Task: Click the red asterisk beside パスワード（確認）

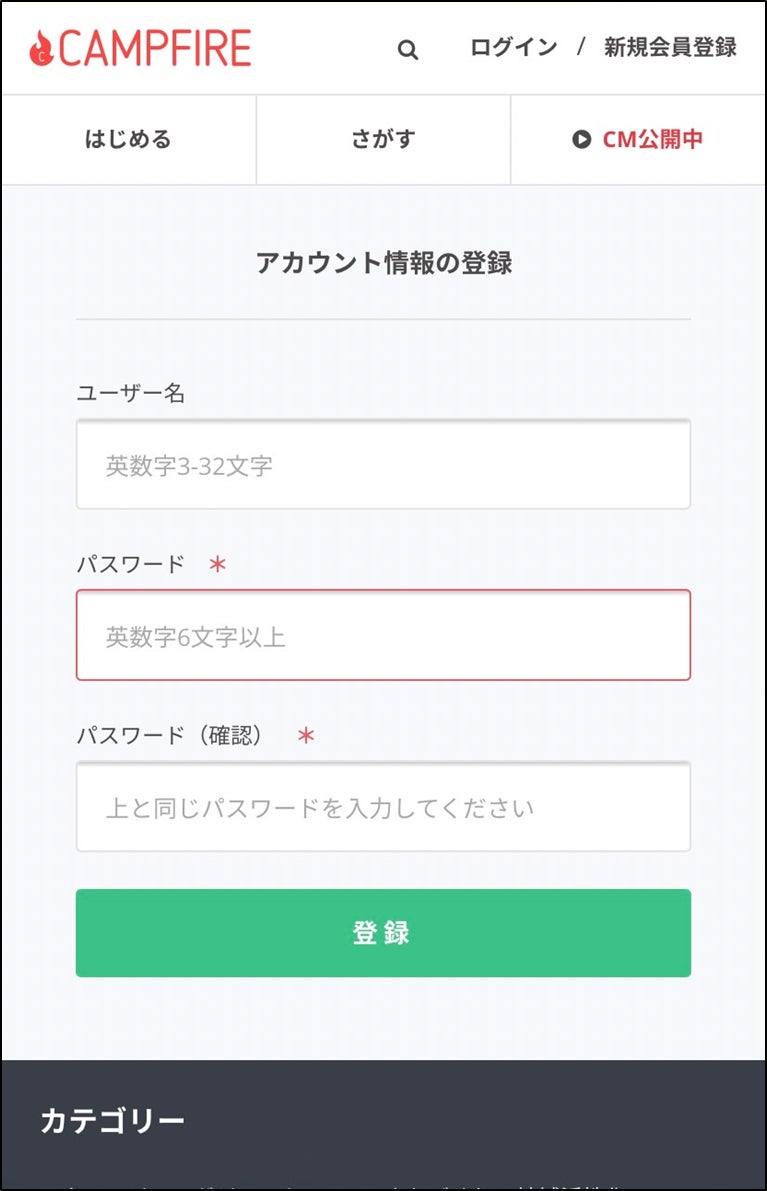Action: [306, 736]
